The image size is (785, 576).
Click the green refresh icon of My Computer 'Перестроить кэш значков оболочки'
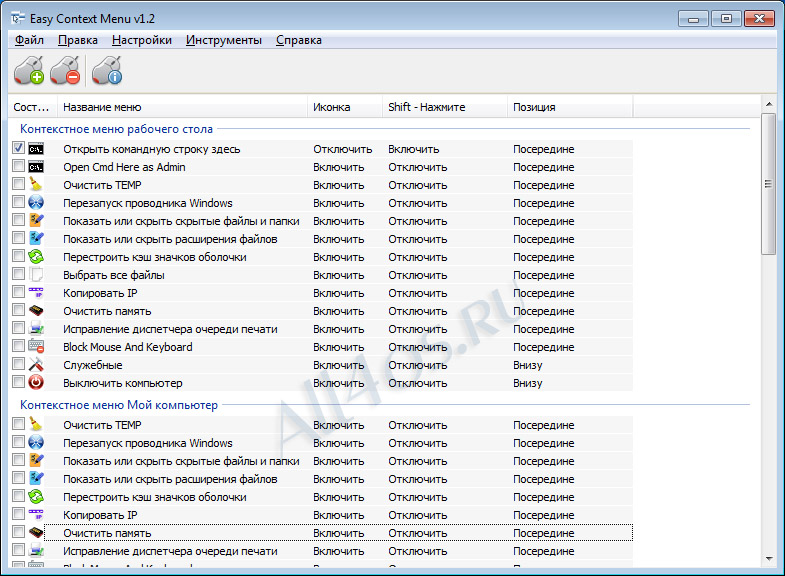pyautogui.click(x=36, y=497)
